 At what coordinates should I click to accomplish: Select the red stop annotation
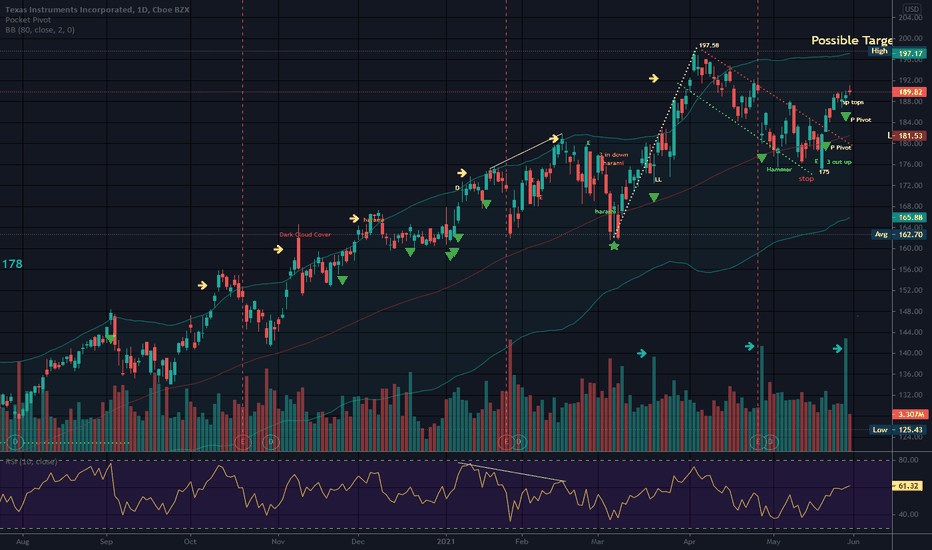(x=806, y=178)
